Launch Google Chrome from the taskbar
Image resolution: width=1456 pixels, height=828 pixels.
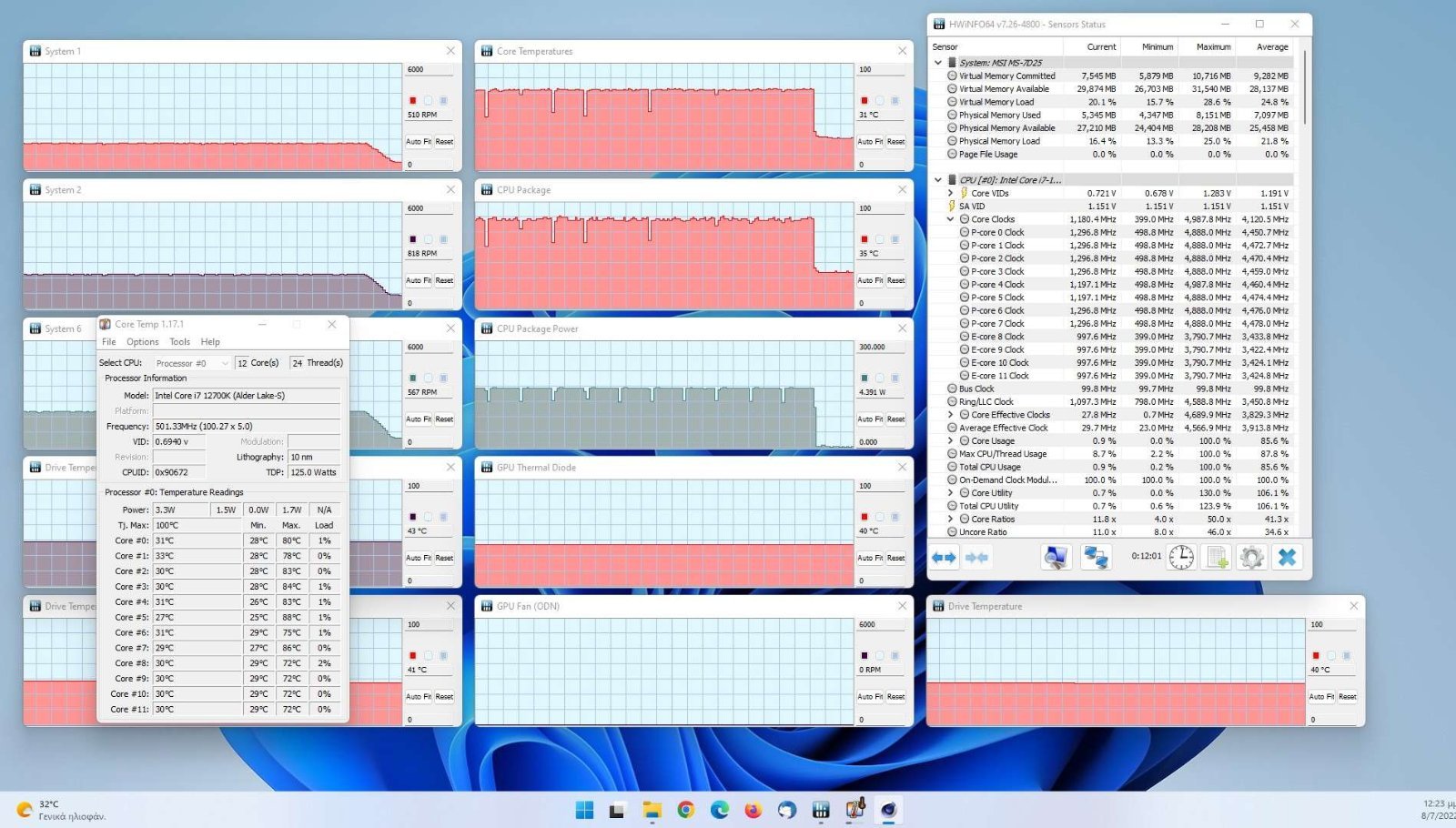pyautogui.click(x=685, y=810)
